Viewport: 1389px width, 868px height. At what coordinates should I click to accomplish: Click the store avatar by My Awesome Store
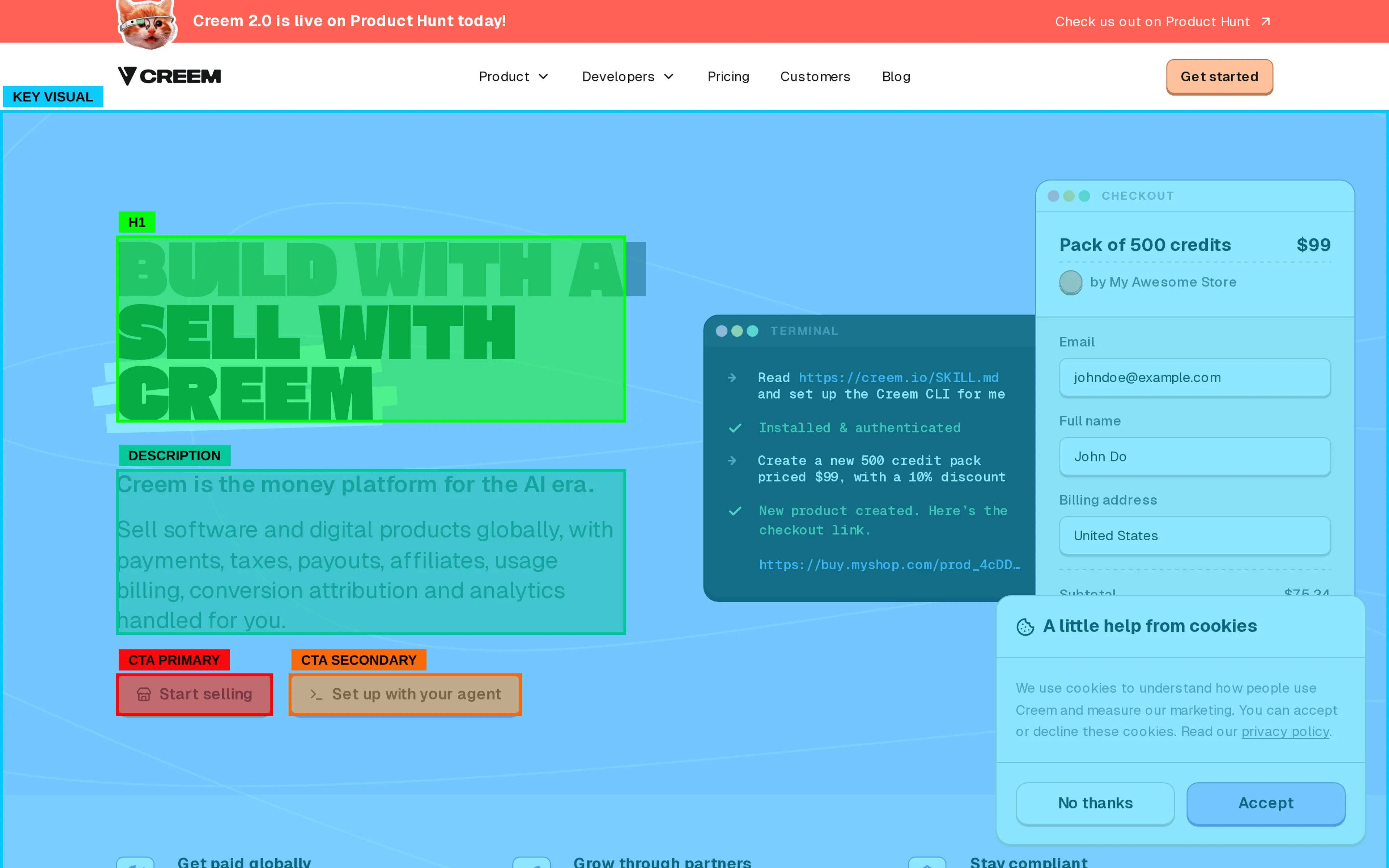coord(1070,282)
